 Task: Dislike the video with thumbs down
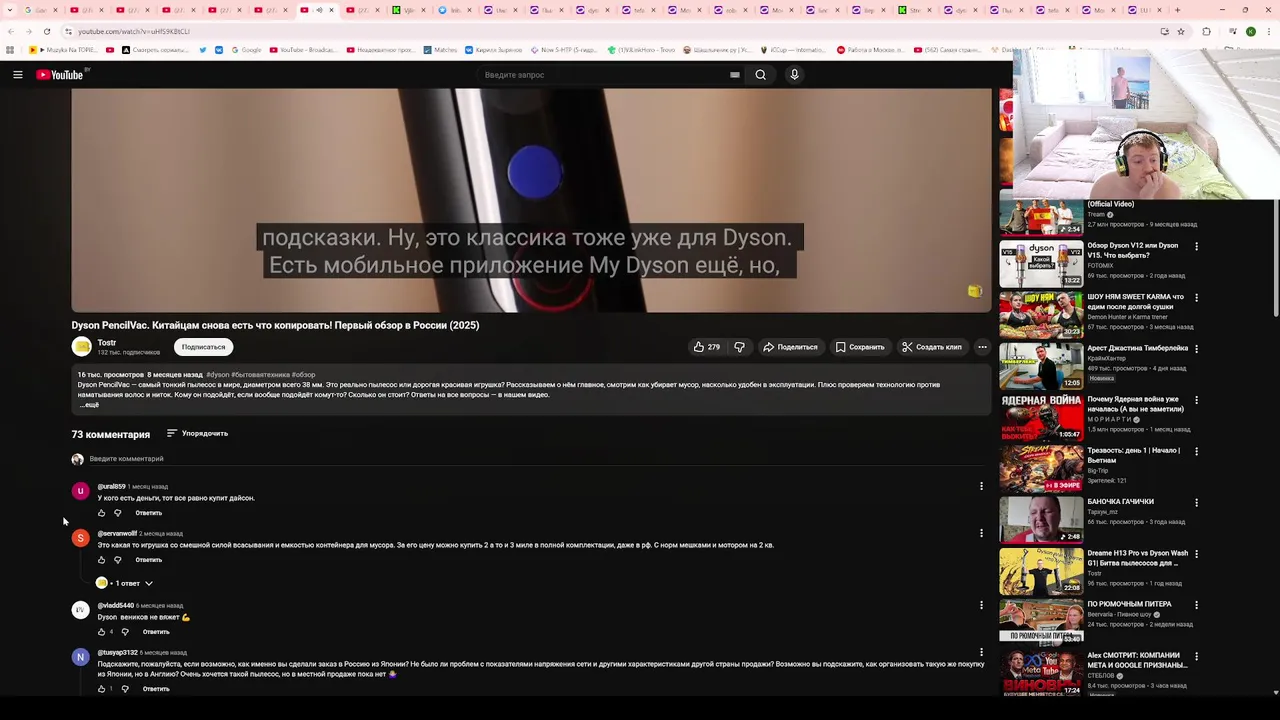pos(739,347)
